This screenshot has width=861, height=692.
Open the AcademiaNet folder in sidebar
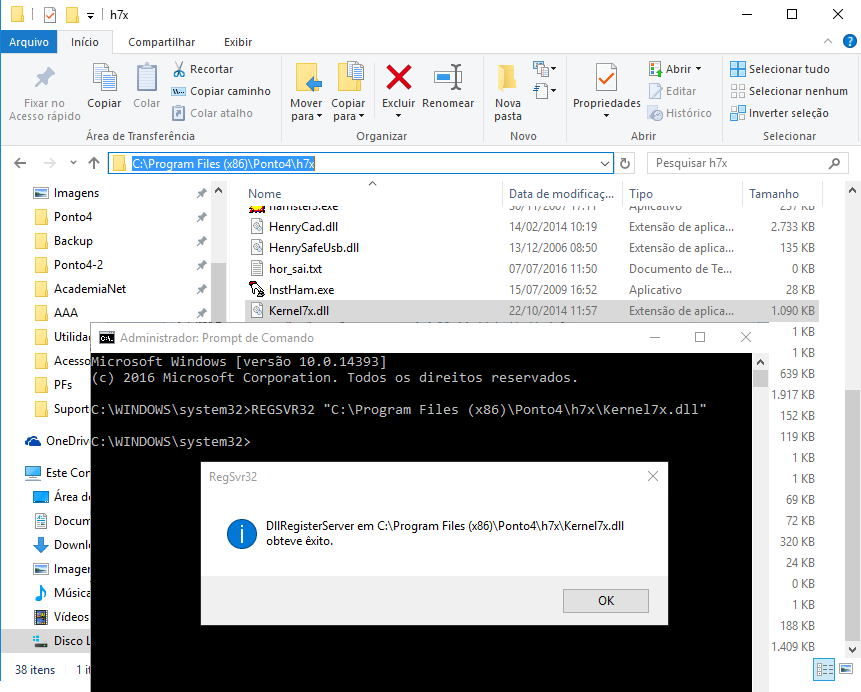(89, 289)
